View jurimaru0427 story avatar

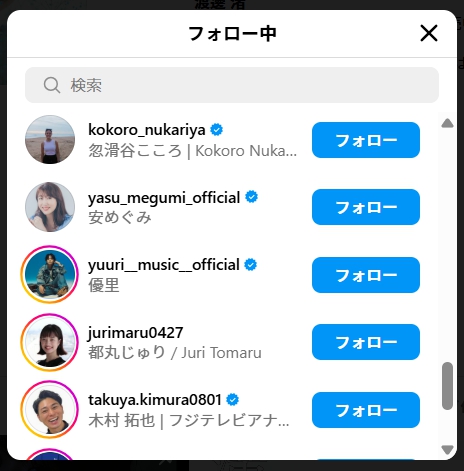[50, 342]
